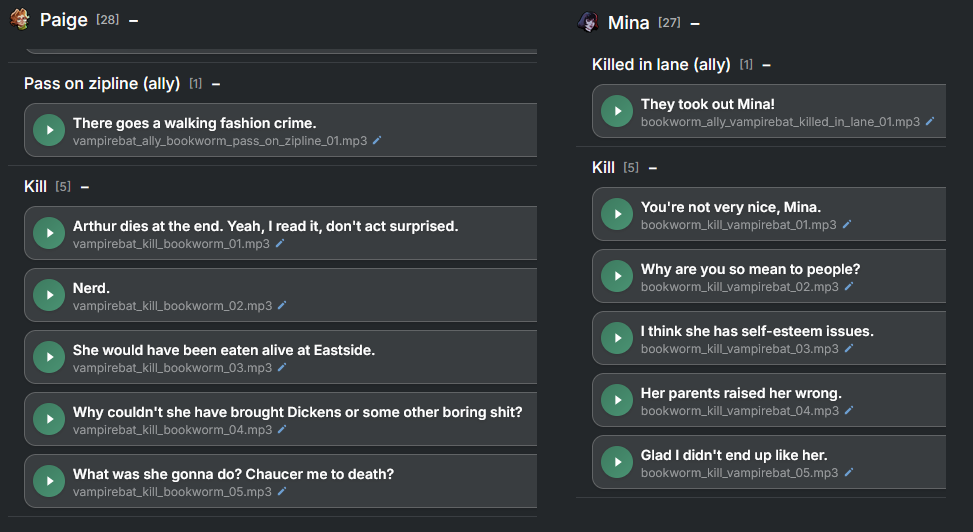Screen dimensions: 973x532
Task: Edit the vampirebat_ally_bookworm_pass_on_zipline_01.mp3 entry
Action: click(377, 141)
